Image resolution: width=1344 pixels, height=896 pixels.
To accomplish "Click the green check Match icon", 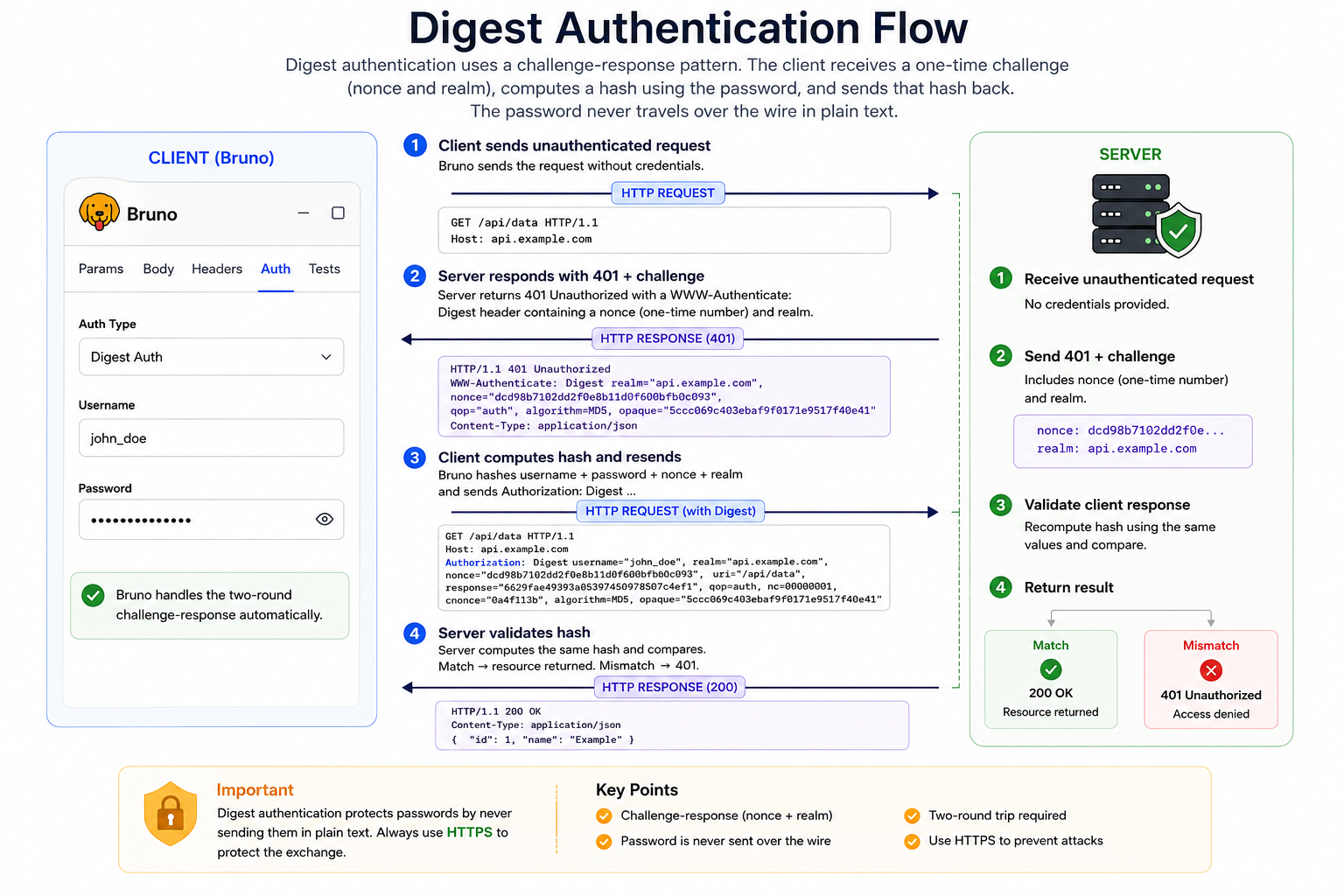I will coord(1051,669).
